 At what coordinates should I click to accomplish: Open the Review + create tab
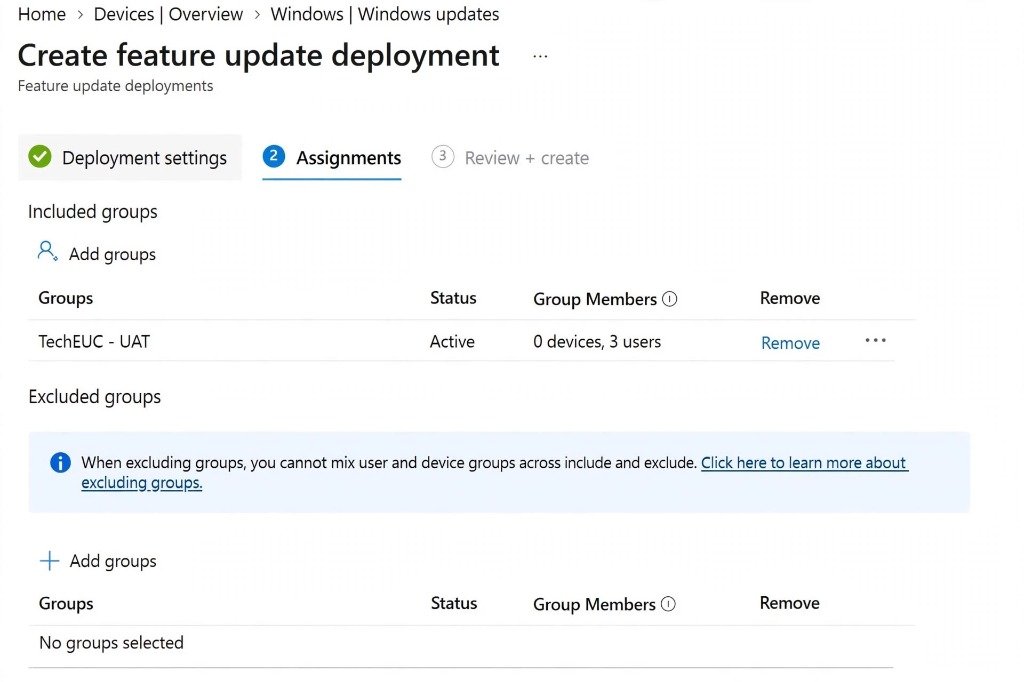[510, 157]
